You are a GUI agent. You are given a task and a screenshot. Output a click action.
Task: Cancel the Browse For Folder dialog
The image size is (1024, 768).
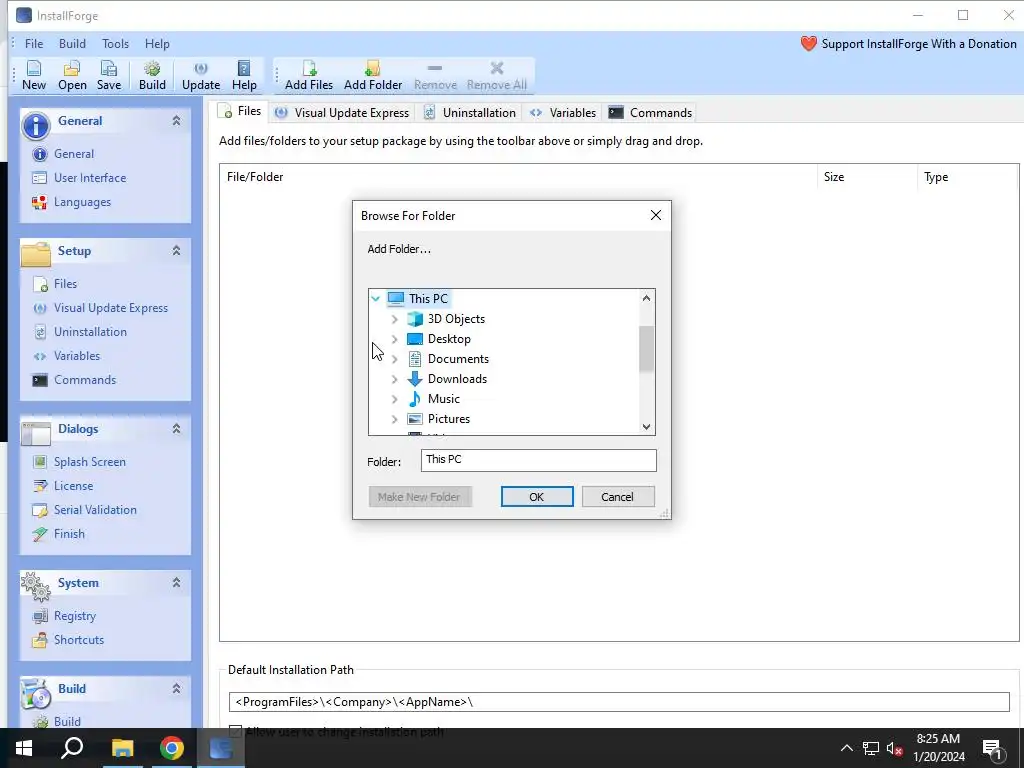[618, 497]
